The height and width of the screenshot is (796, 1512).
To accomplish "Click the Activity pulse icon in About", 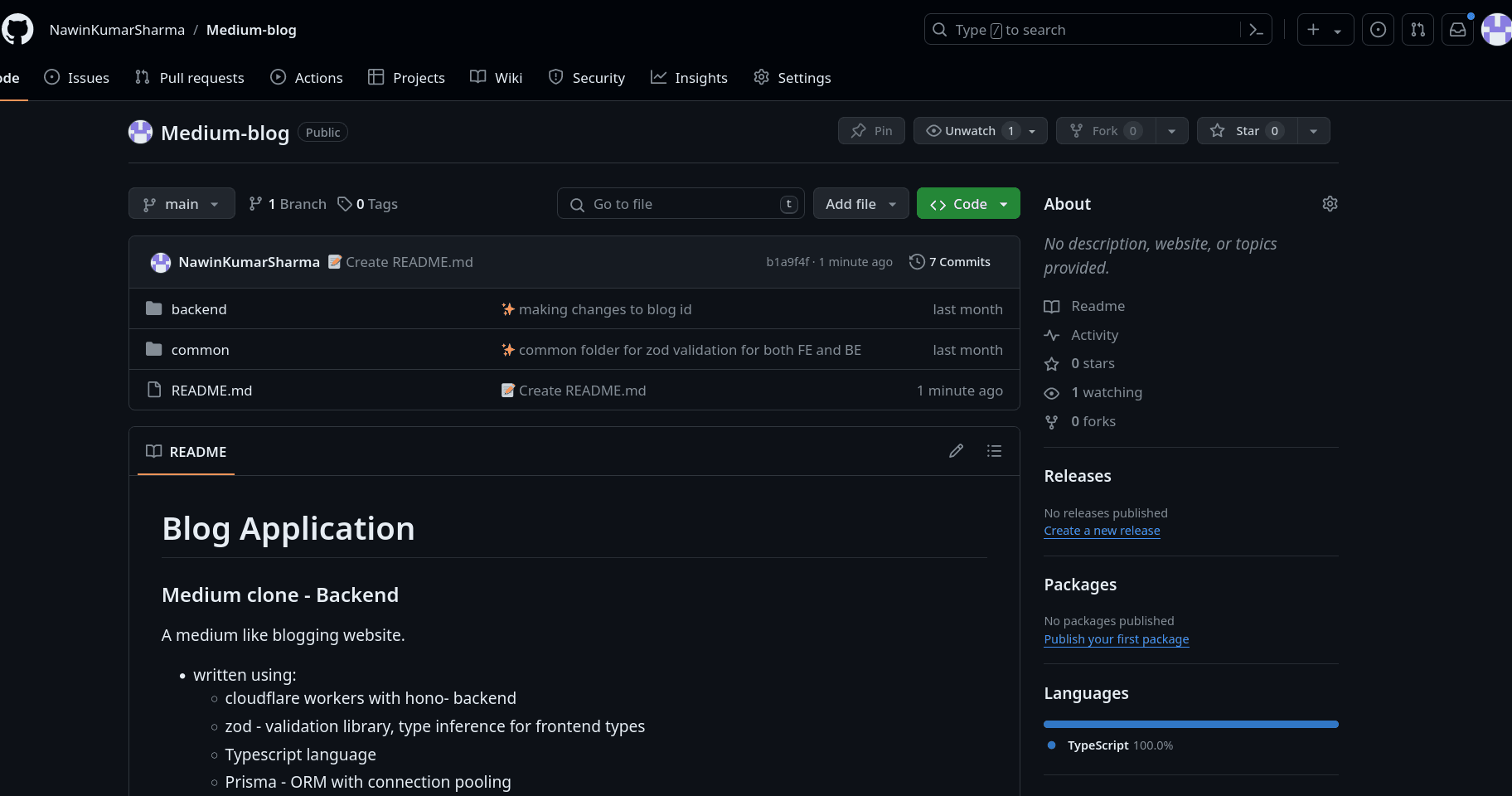I will (1051, 336).
